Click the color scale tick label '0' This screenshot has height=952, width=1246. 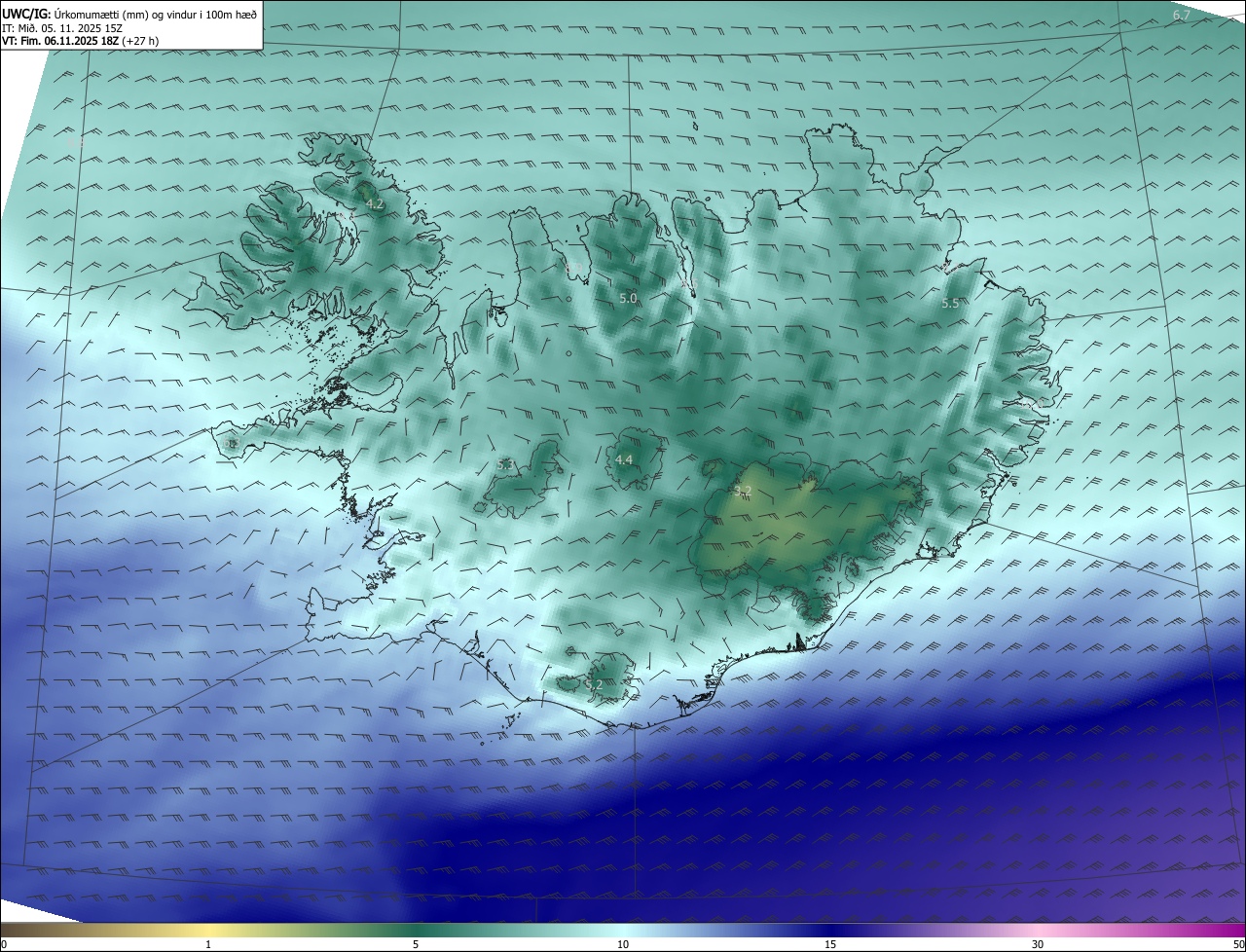click(3, 944)
